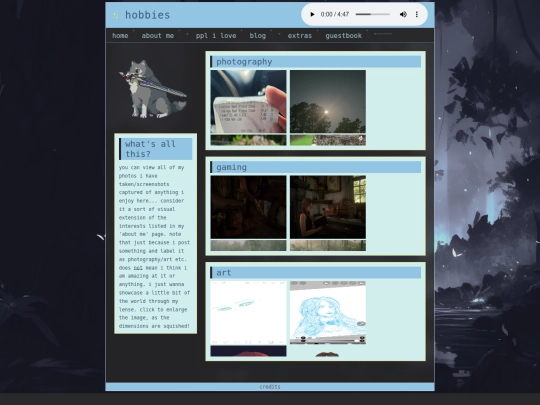Click the 0:00 / 4:47 time display
540x405 pixels.
click(335, 14)
